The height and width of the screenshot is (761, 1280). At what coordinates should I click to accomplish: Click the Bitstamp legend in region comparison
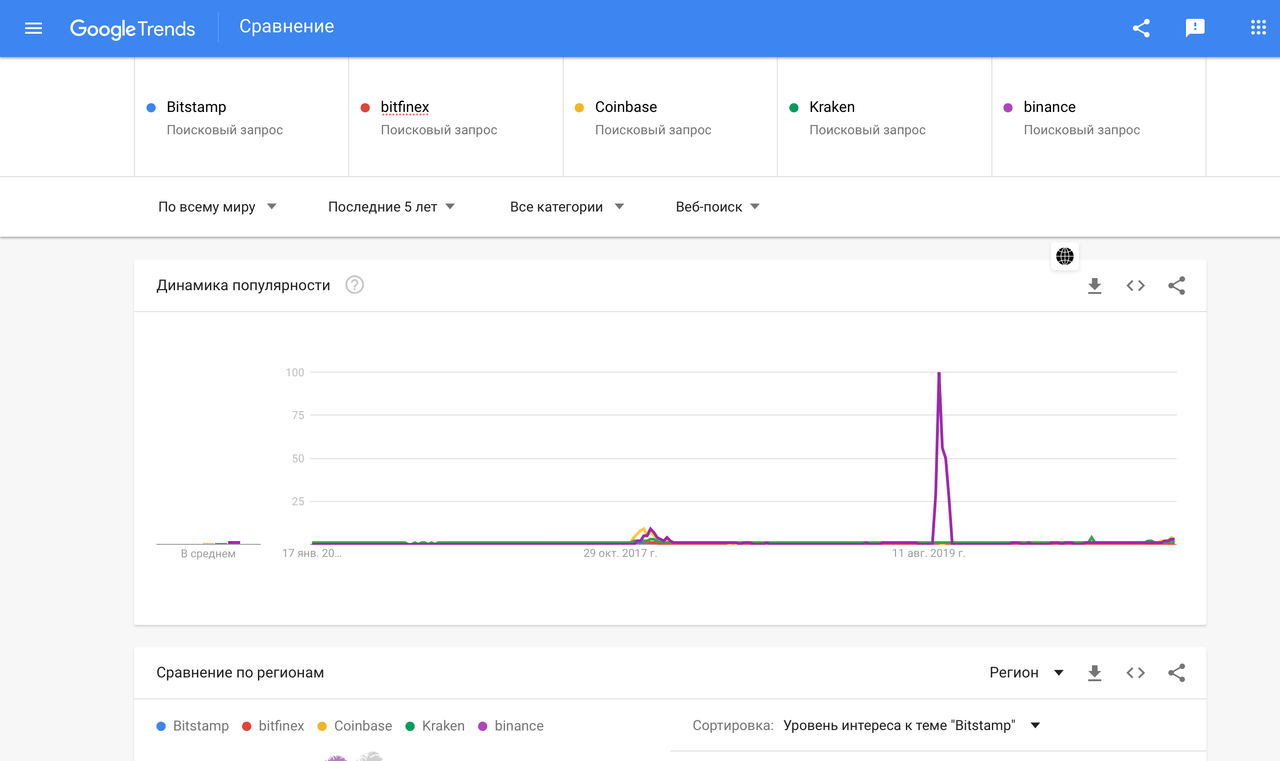pos(193,726)
